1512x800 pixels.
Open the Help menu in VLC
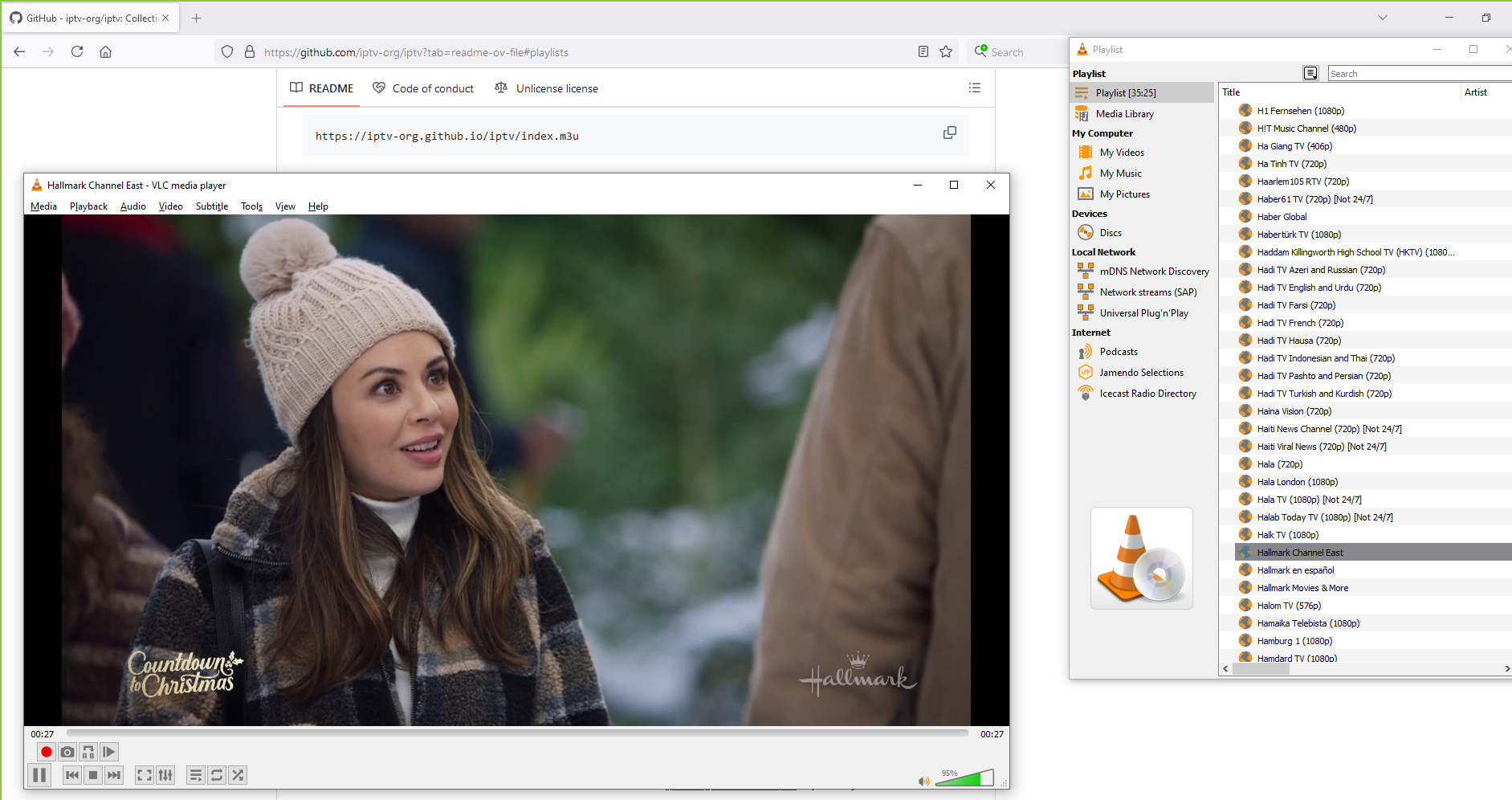pos(318,206)
